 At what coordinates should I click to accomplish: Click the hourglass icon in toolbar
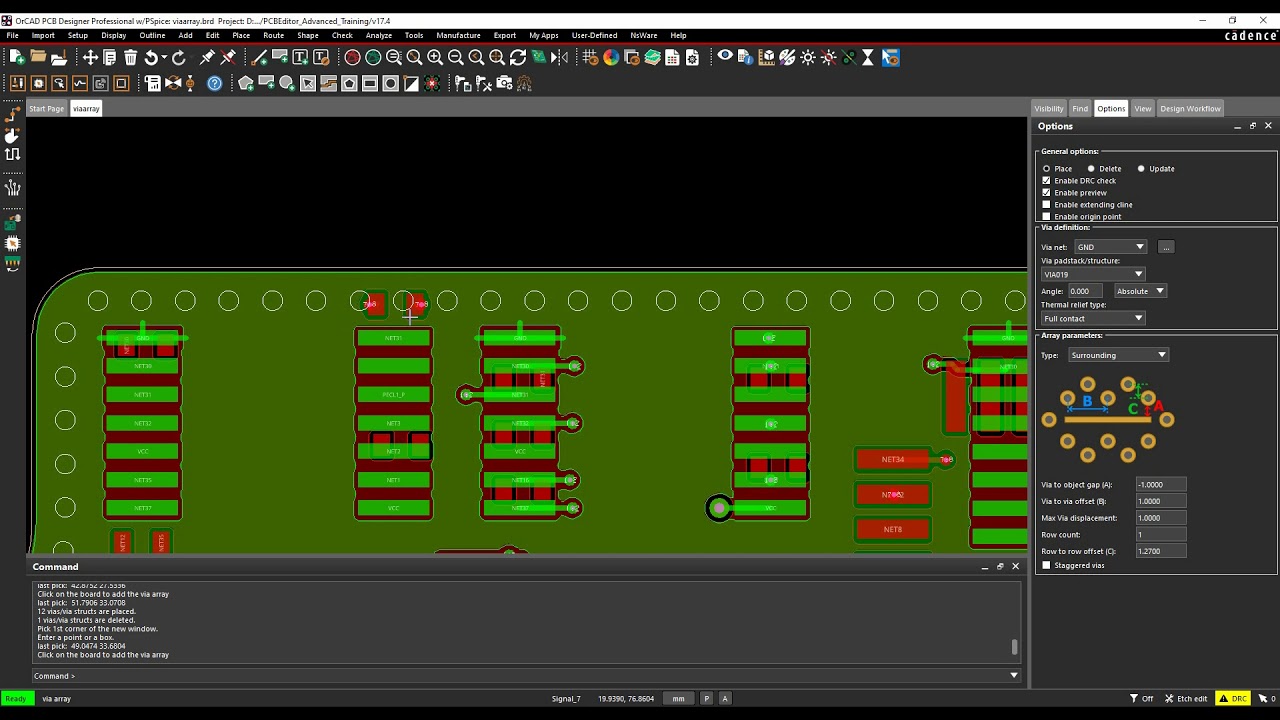pyautogui.click(x=868, y=58)
